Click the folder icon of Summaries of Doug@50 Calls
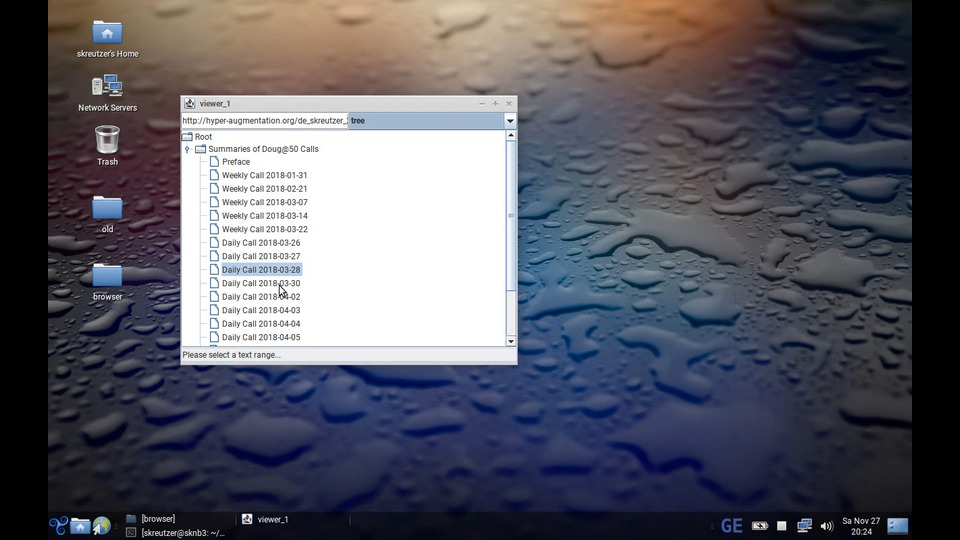Screen dimensions: 960x540 coord(201,149)
